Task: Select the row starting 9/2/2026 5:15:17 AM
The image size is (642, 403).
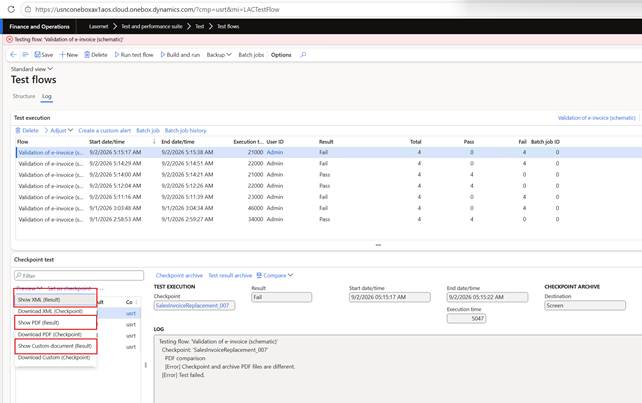Action: point(328,152)
